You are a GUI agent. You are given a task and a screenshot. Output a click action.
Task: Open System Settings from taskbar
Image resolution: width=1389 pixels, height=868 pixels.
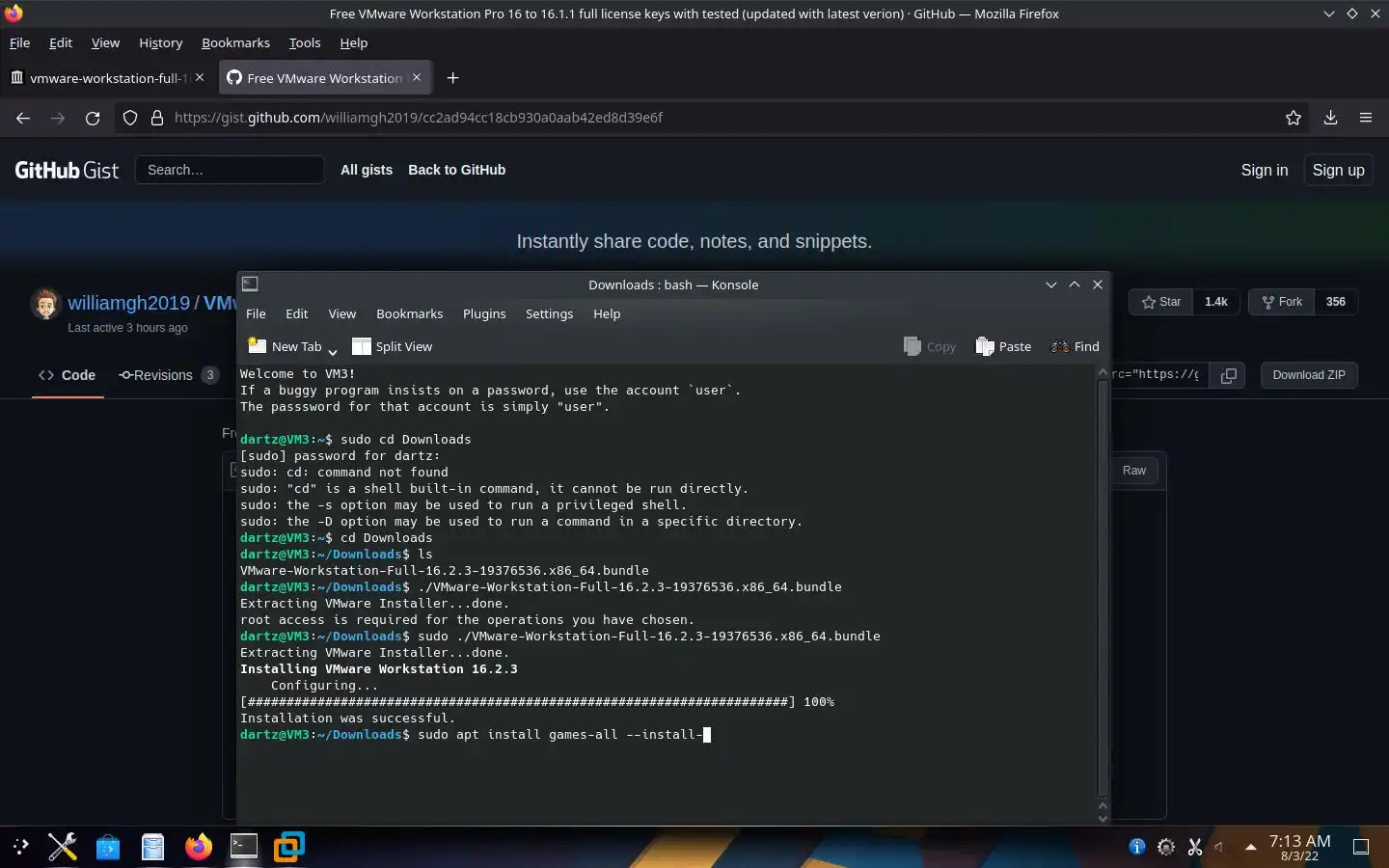(63, 847)
